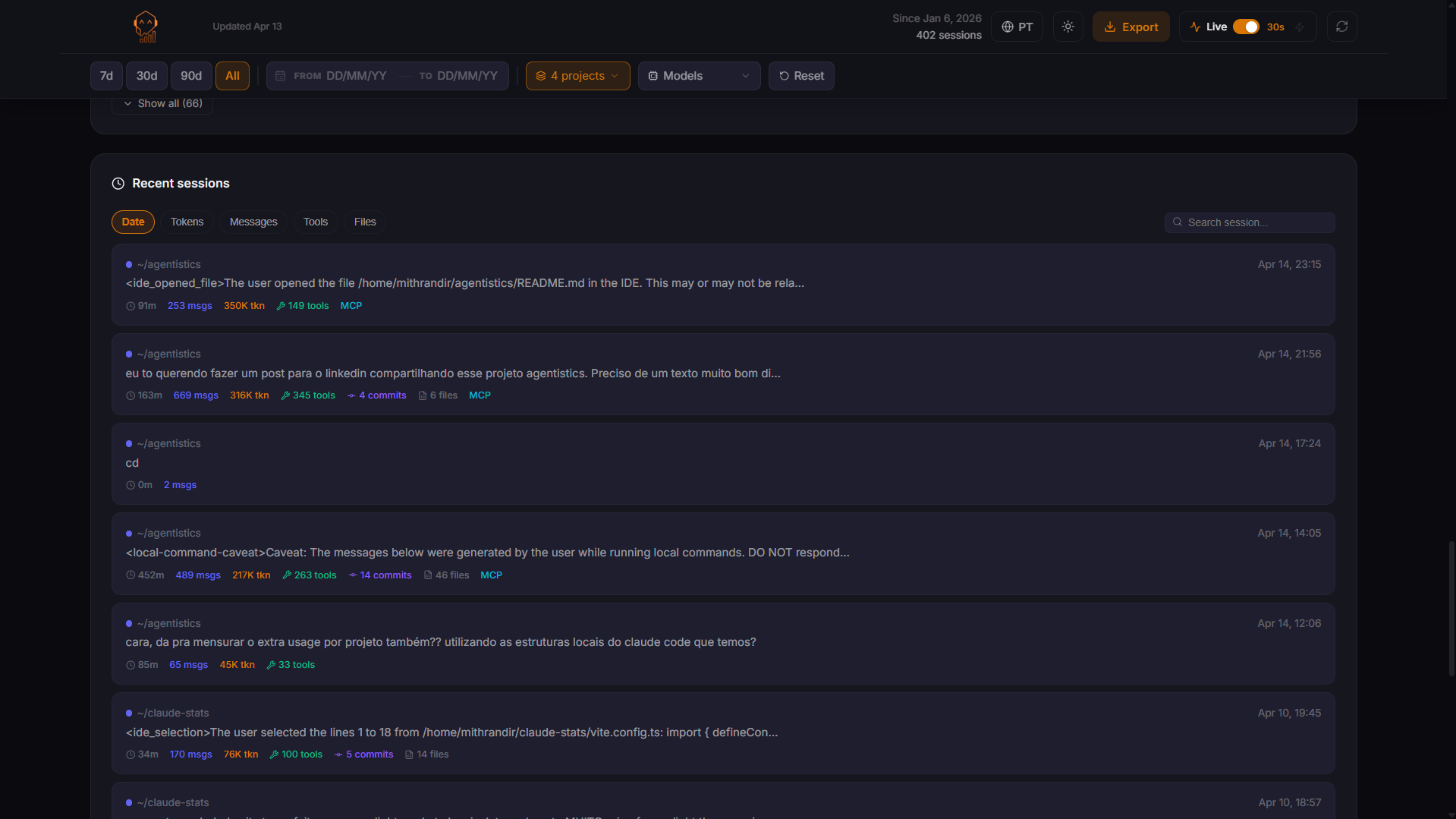Sort sessions by Messages tab

[253, 222]
